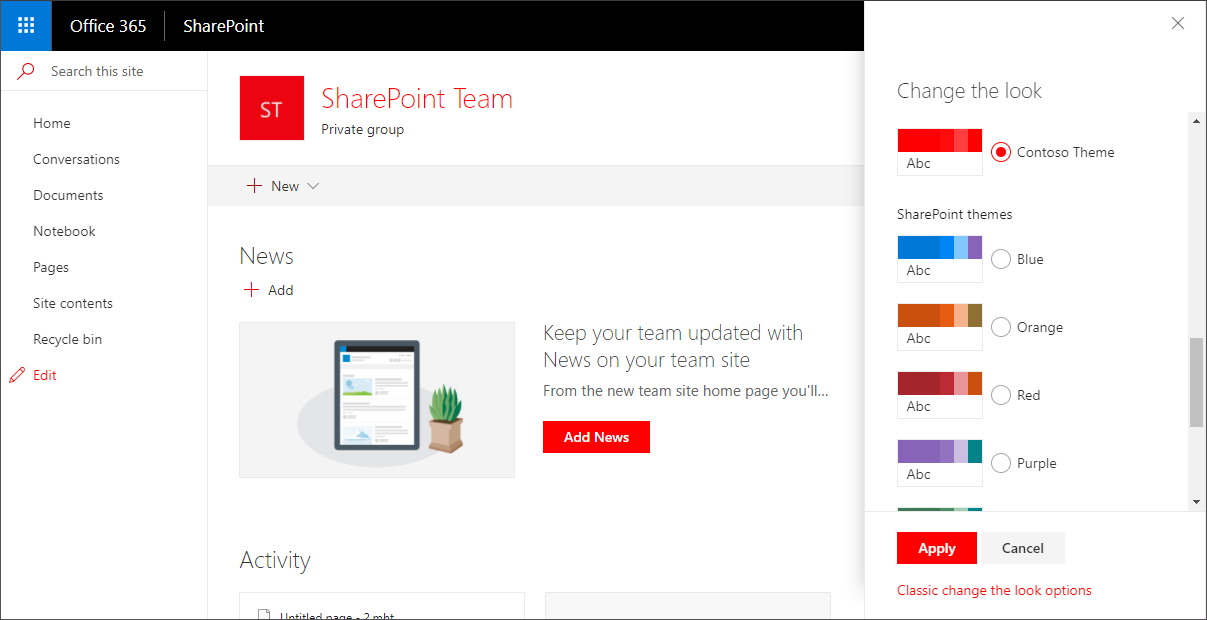Close the Change the look panel
The image size is (1207, 620).
point(1178,24)
